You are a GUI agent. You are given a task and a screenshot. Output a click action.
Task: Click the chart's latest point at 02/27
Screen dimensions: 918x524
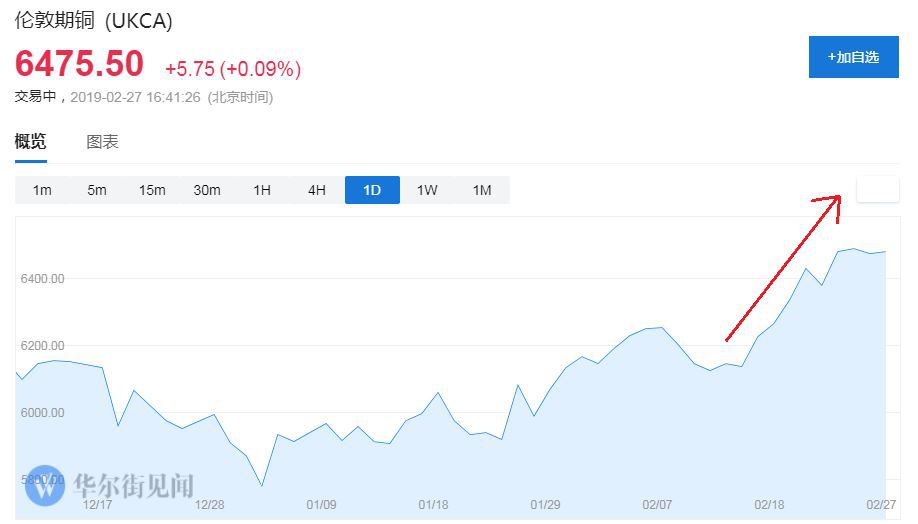pos(884,252)
